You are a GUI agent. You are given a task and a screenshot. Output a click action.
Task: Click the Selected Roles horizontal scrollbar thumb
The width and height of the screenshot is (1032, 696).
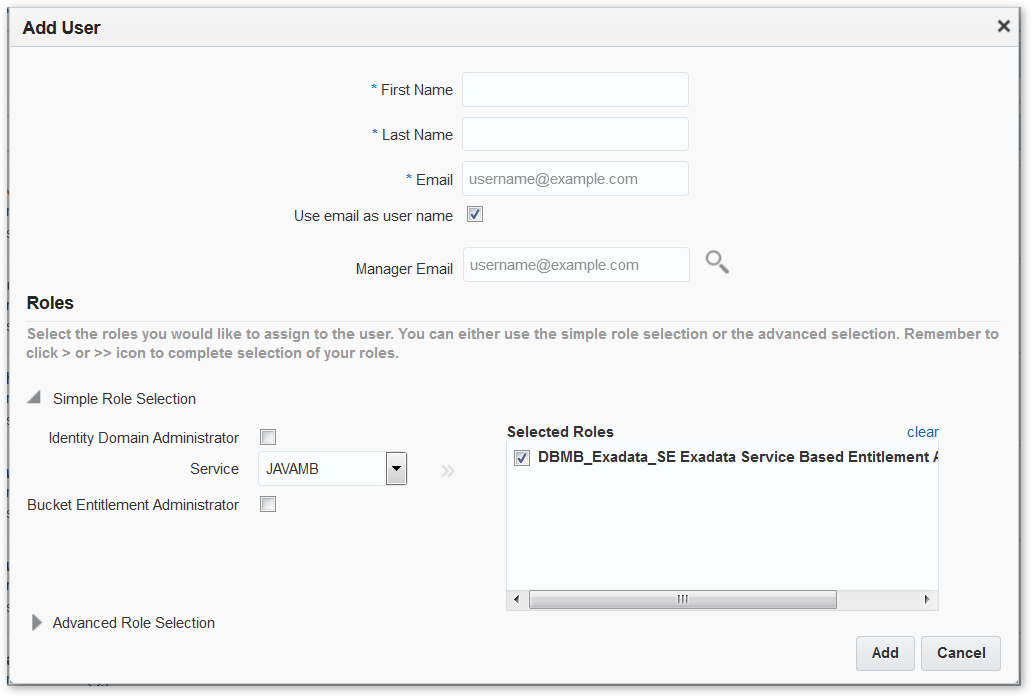pyautogui.click(x=682, y=599)
